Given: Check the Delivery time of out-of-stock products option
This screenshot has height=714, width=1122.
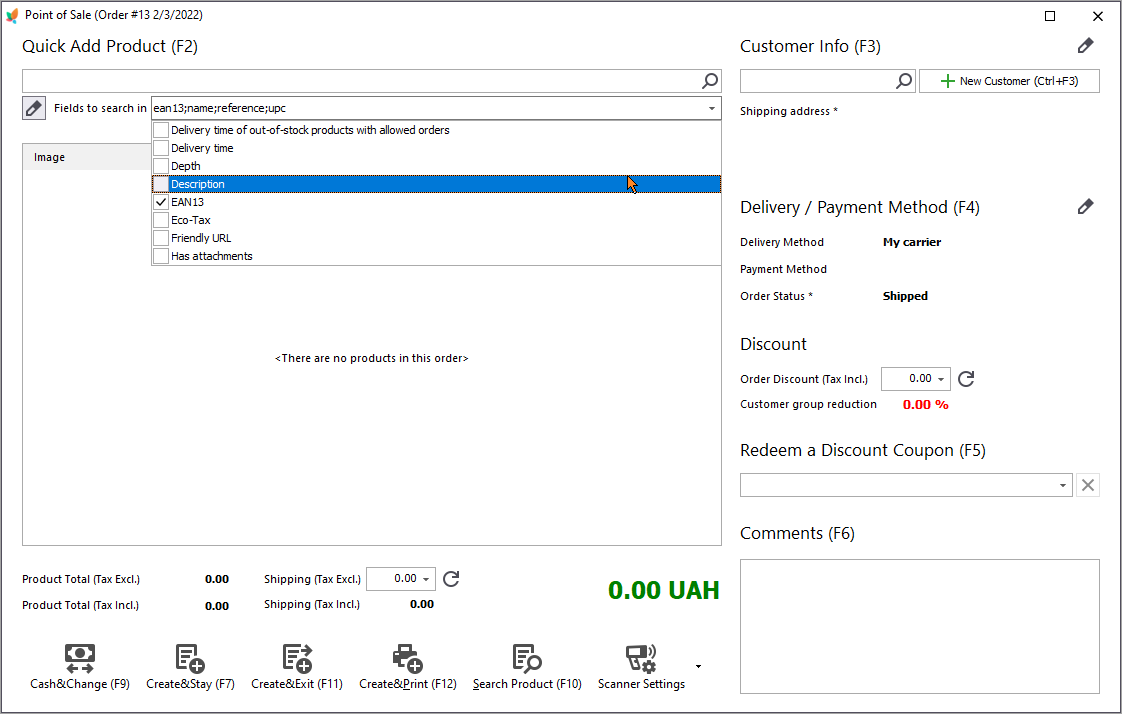Looking at the screenshot, I should [161, 130].
